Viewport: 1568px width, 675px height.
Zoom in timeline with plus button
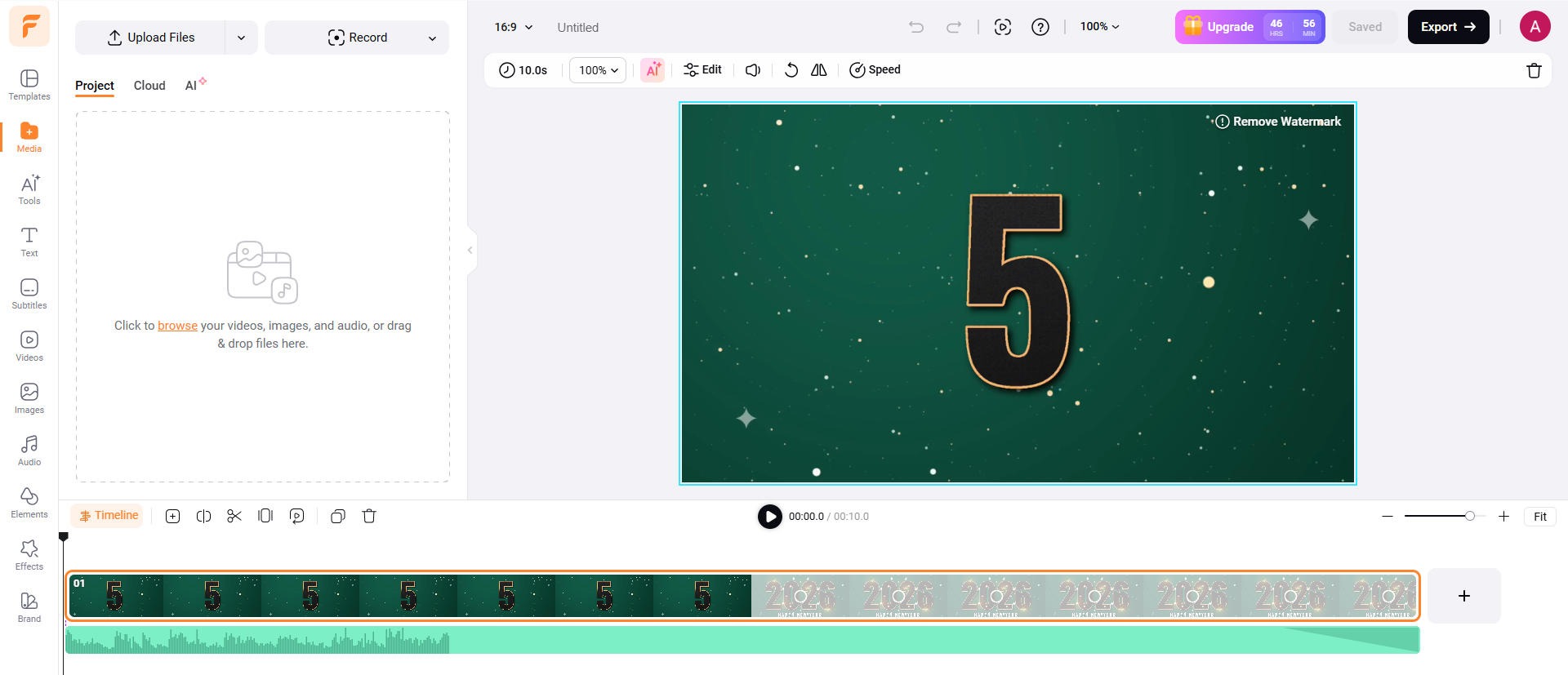[1503, 517]
